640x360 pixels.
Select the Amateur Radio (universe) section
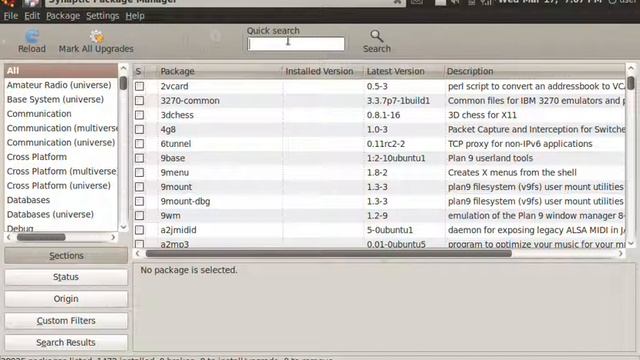(x=59, y=85)
